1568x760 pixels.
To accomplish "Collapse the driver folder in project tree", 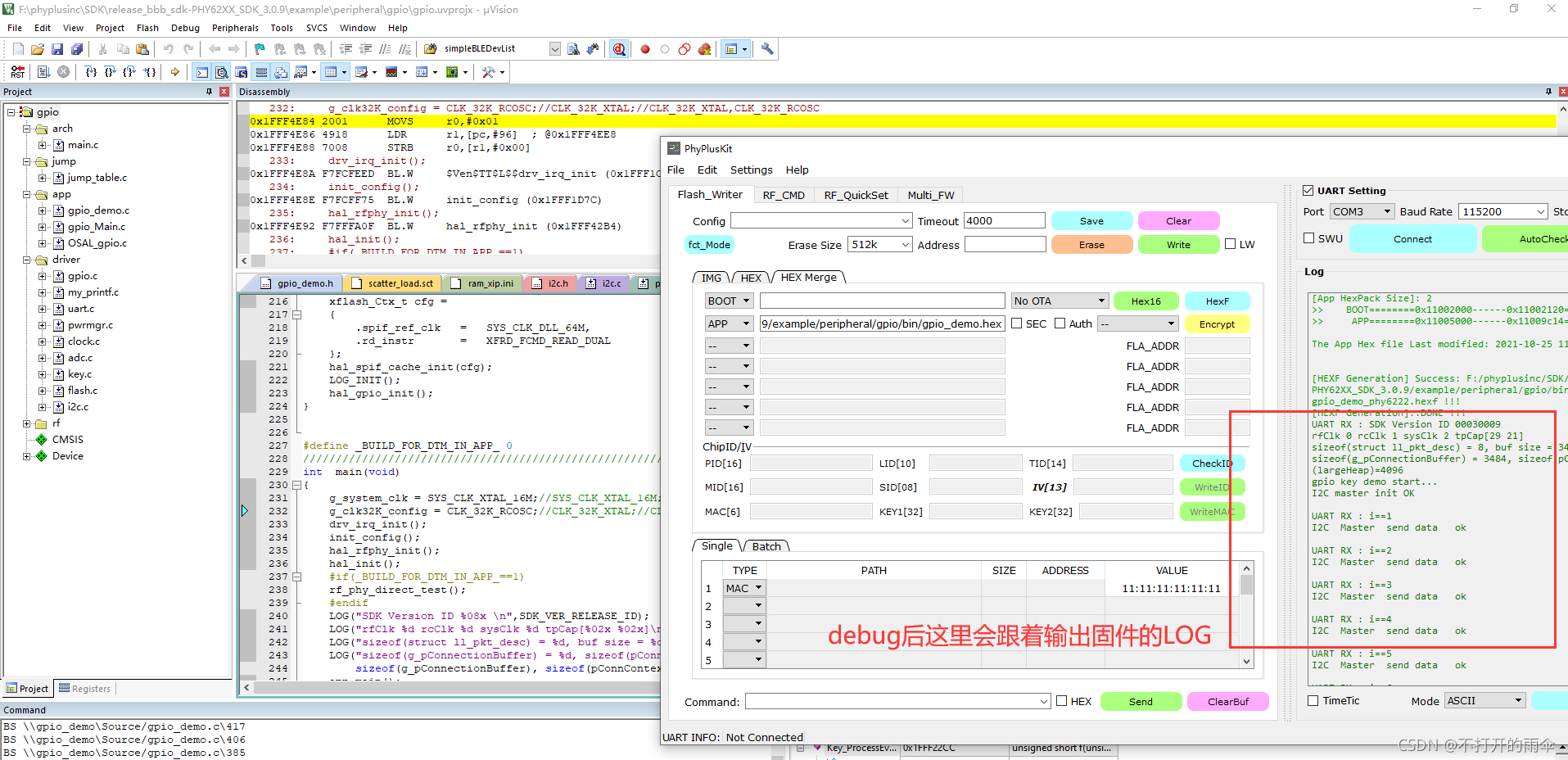I will coord(27,260).
